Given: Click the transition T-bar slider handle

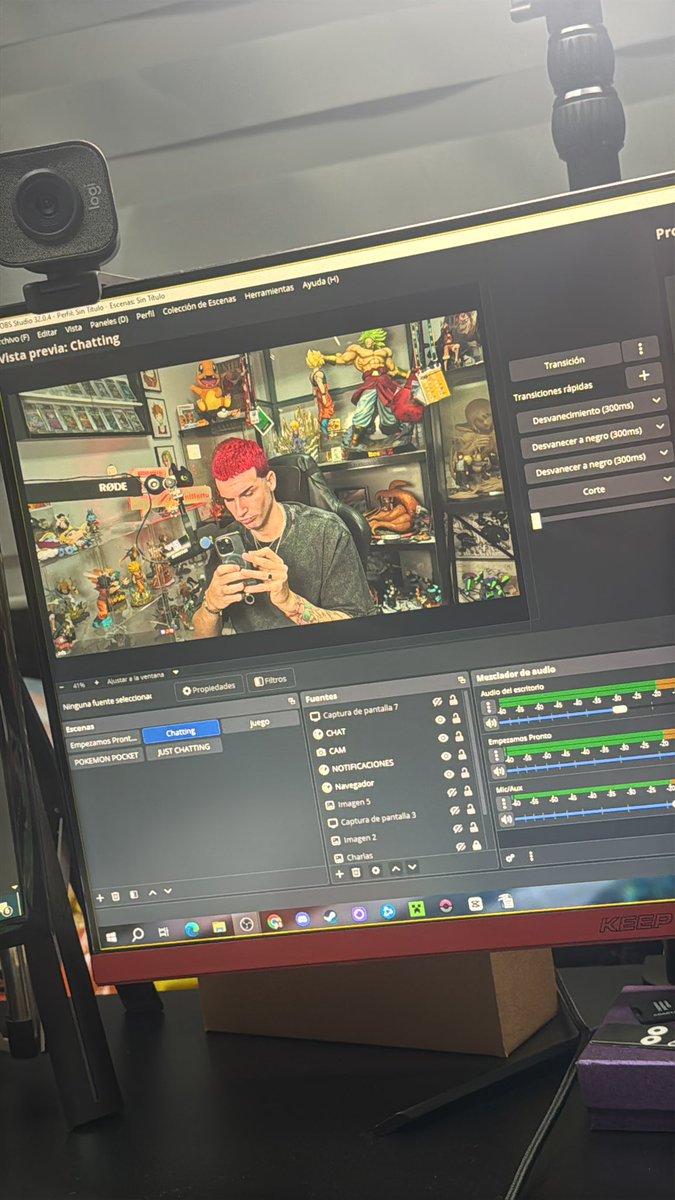Looking at the screenshot, I should click(x=536, y=520).
